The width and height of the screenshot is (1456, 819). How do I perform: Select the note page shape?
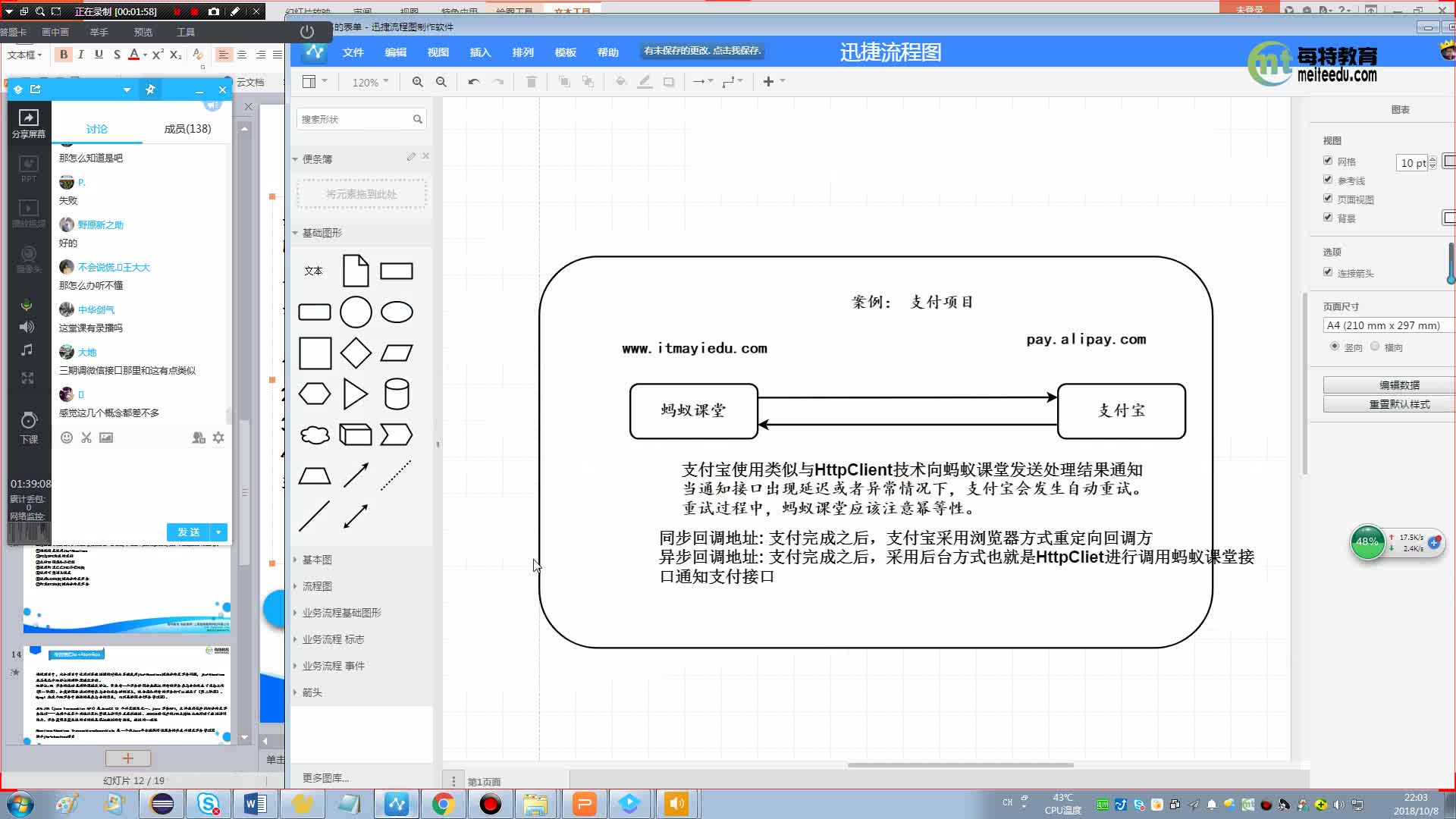pos(356,271)
